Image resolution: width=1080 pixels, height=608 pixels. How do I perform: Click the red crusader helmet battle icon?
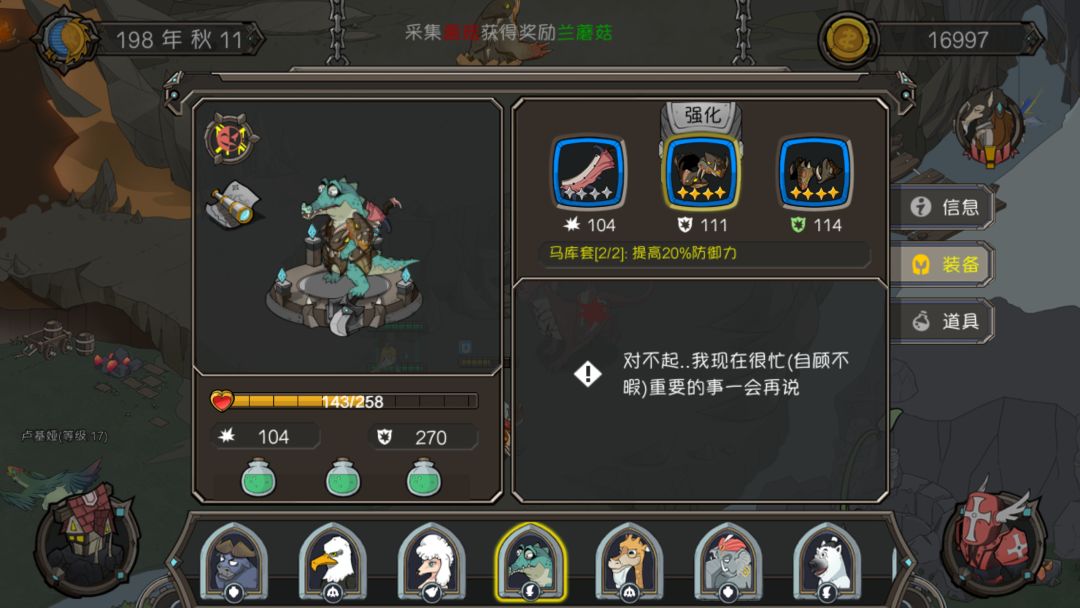(994, 541)
